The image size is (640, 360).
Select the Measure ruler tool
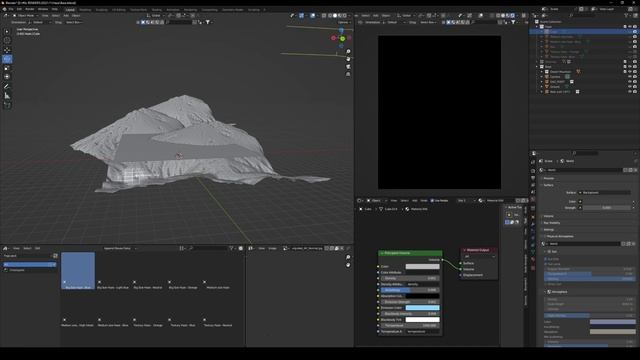click(7, 96)
